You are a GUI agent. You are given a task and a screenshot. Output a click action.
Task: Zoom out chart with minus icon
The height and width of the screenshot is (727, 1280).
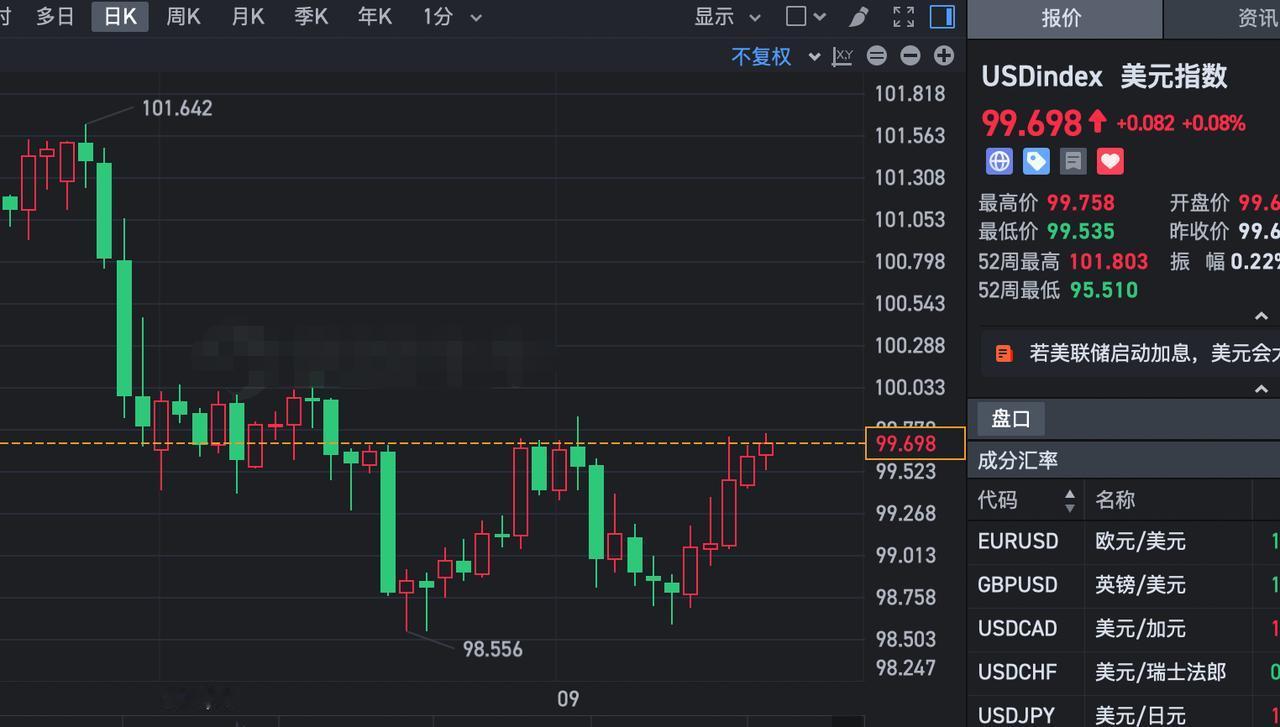[x=910, y=56]
